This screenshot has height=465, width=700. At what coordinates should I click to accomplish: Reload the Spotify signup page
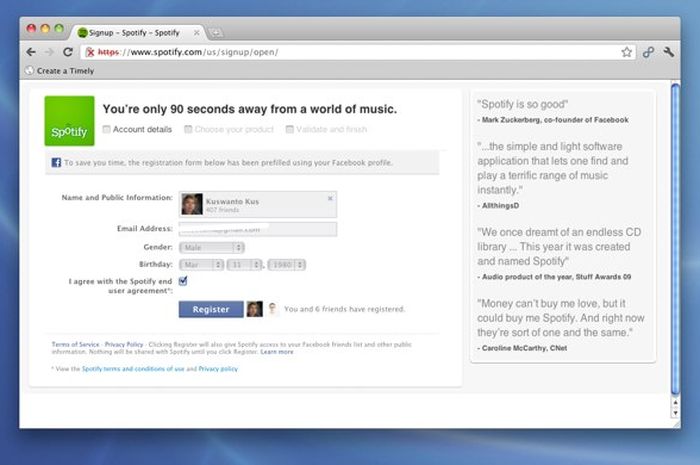pos(68,52)
